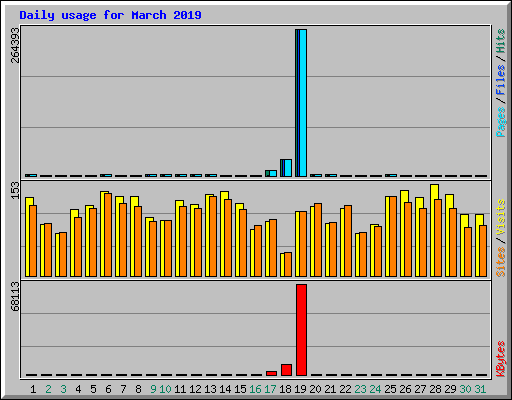This screenshot has width=512, height=400.
Task: Click the day 27 axis label
Action: [x=420, y=389]
